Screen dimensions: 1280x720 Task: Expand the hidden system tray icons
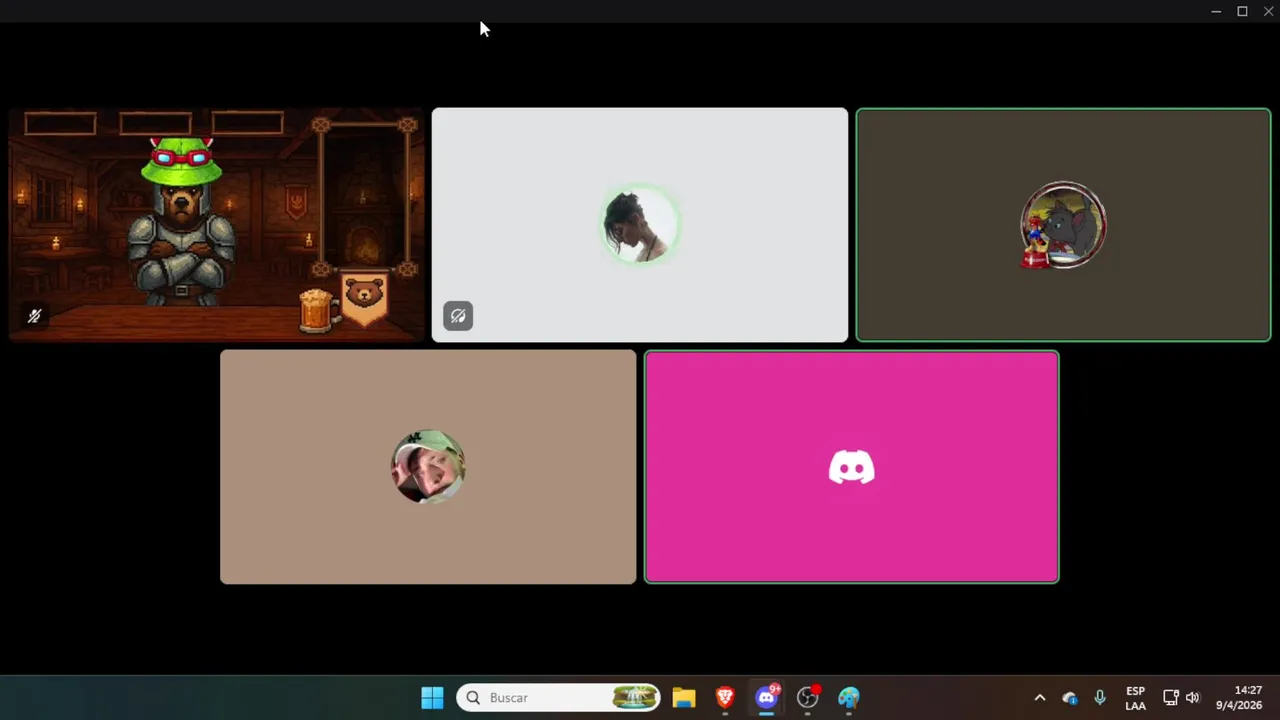click(x=1039, y=698)
